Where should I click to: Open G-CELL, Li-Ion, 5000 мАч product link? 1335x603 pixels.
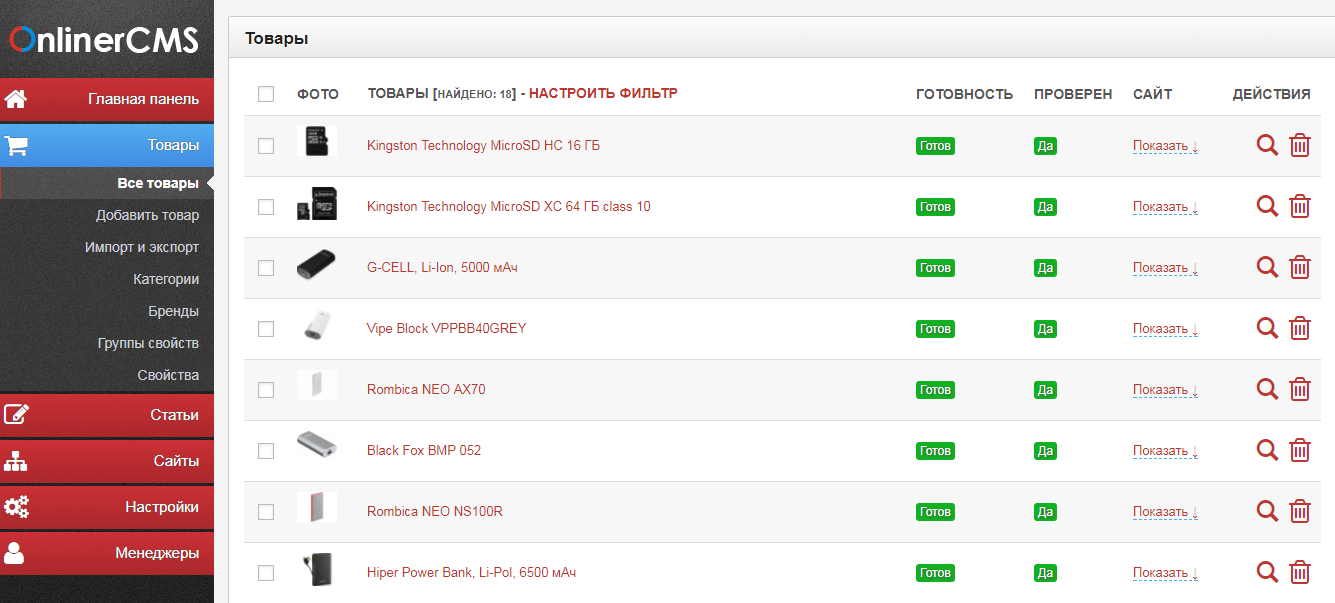tap(442, 268)
